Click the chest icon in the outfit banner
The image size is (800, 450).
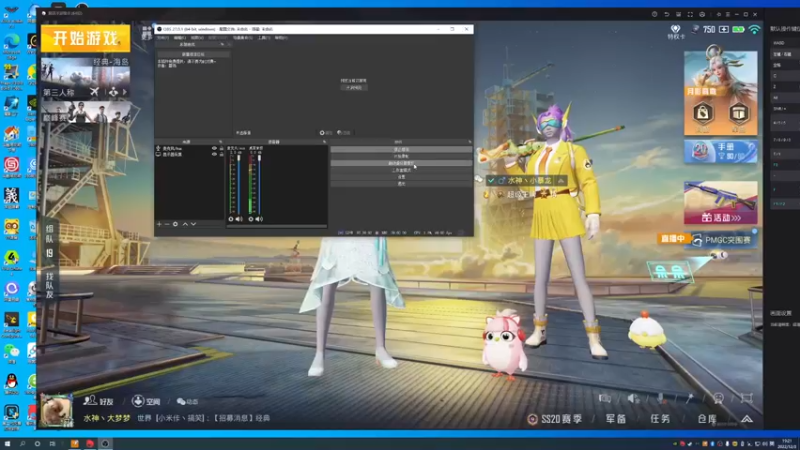pyautogui.click(x=739, y=113)
